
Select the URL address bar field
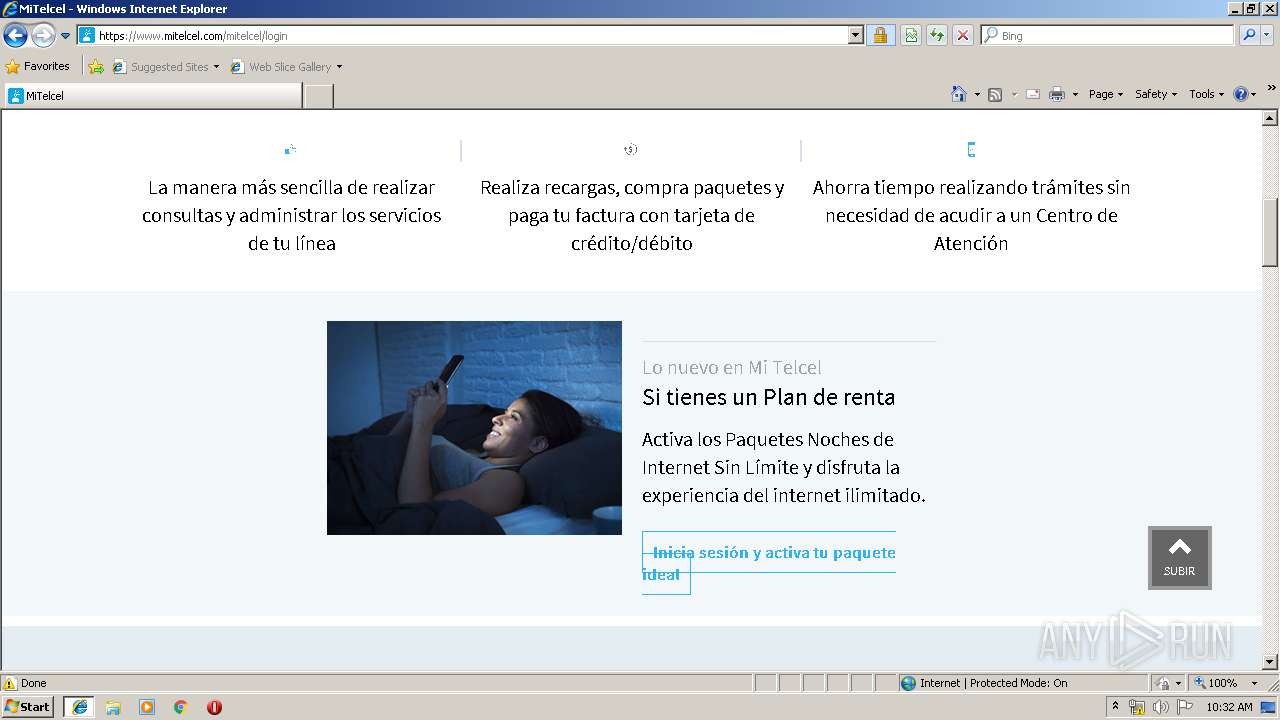click(463, 35)
